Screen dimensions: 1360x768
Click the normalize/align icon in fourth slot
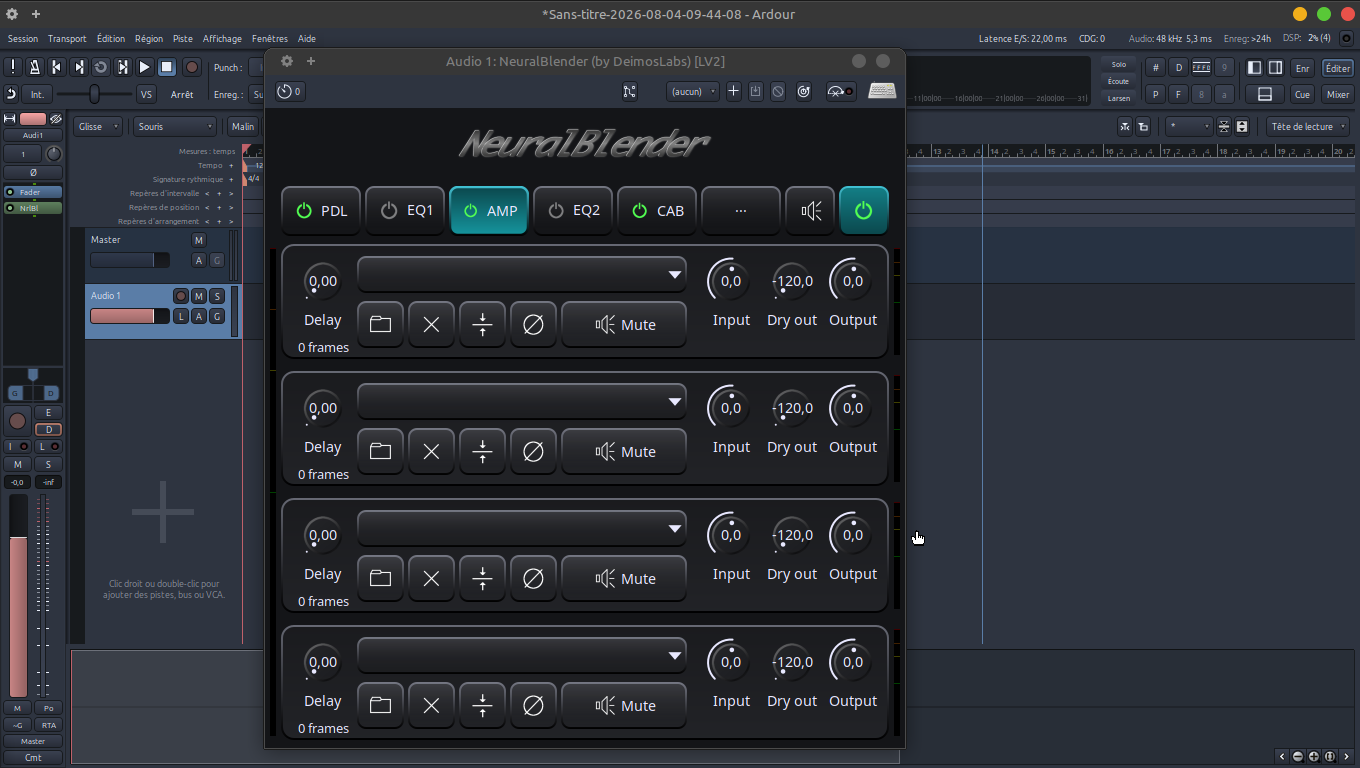pyautogui.click(x=482, y=705)
